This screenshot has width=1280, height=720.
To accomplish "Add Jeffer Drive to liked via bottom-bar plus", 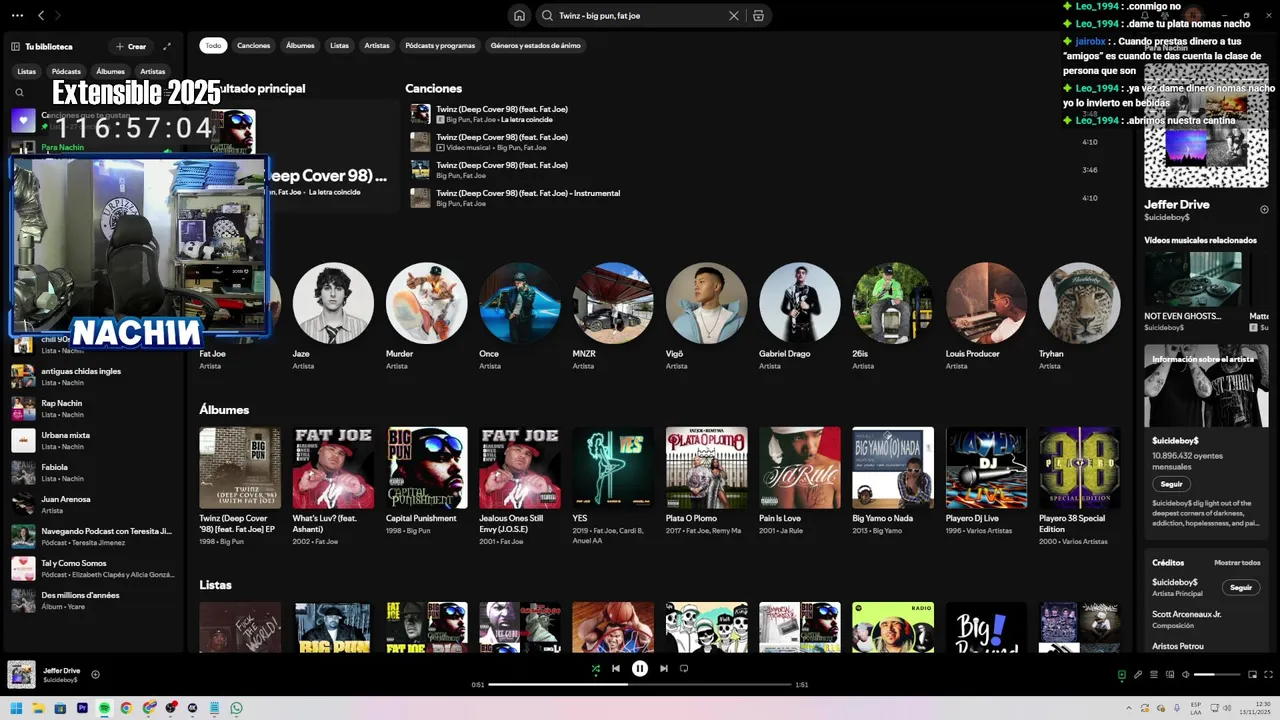I will [95, 674].
